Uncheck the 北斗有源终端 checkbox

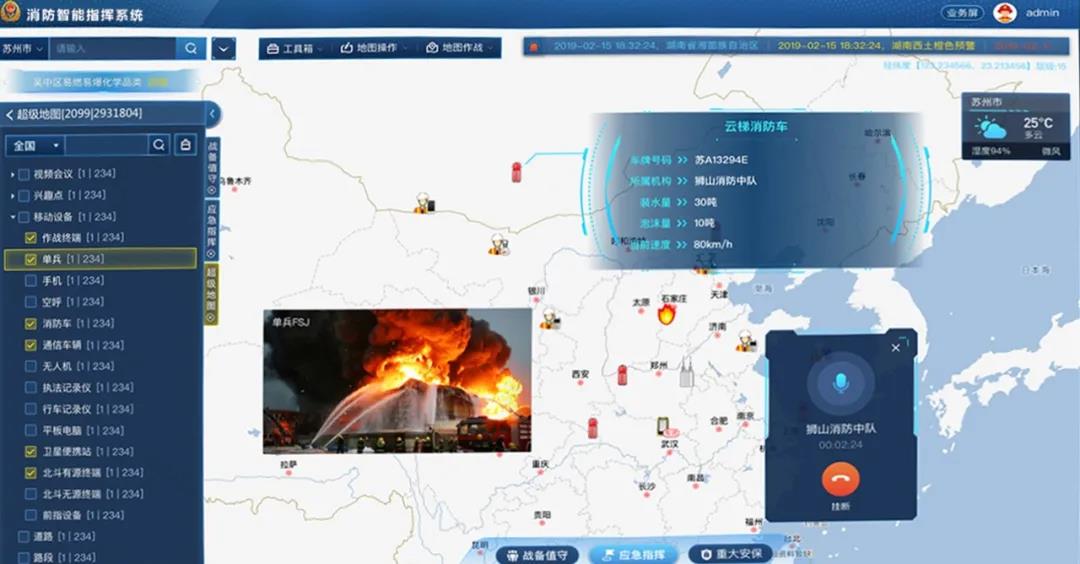click(31, 473)
